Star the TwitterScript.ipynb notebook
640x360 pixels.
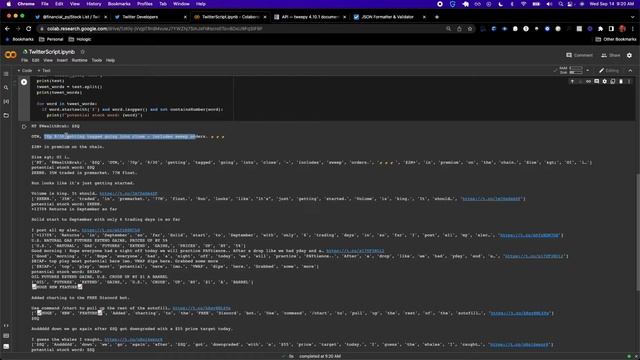[82, 52]
